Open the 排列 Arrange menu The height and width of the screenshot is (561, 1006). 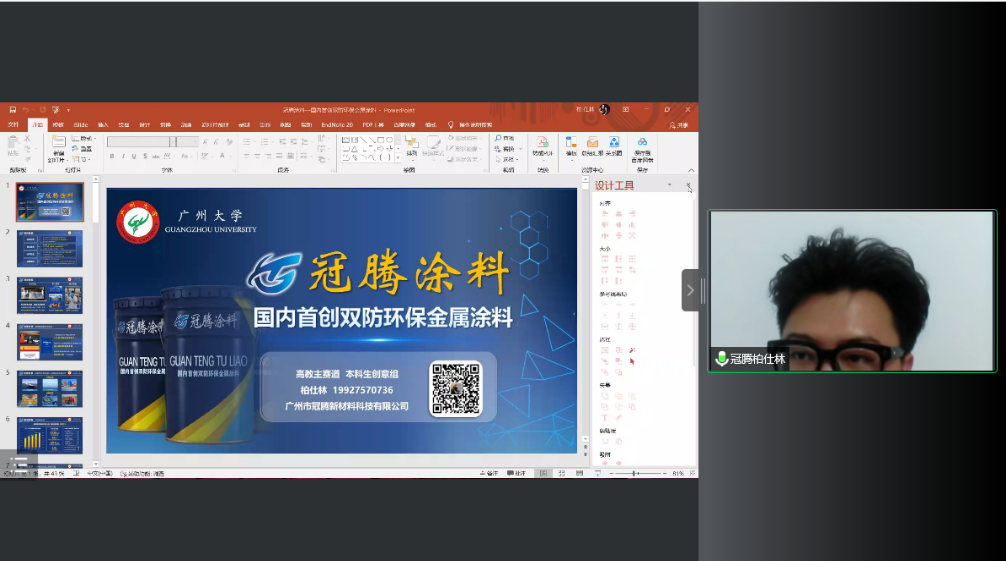point(411,148)
